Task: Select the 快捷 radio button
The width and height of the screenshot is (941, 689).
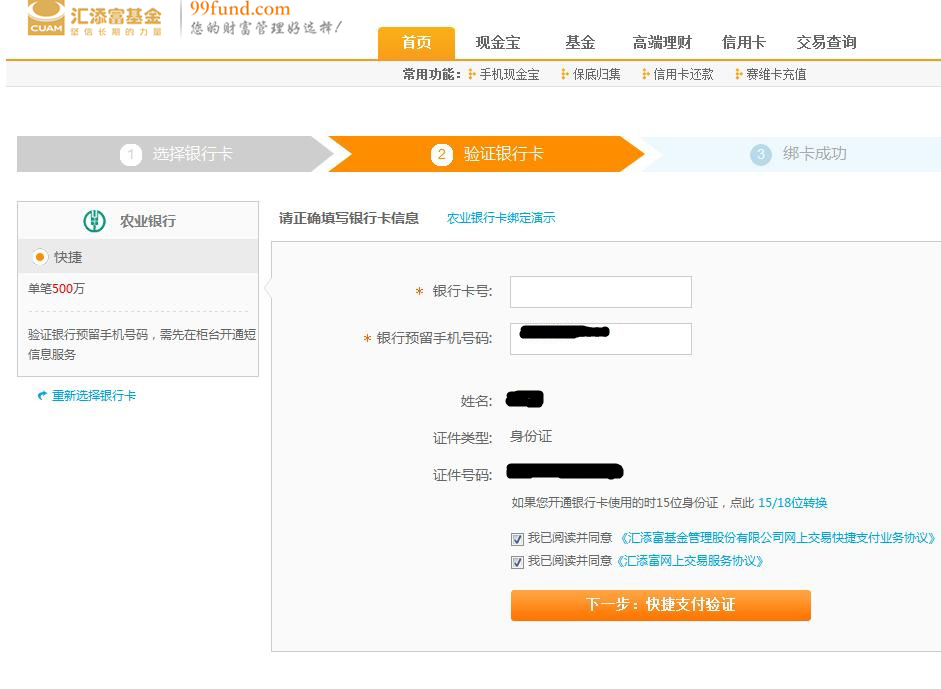Action: tap(40, 257)
